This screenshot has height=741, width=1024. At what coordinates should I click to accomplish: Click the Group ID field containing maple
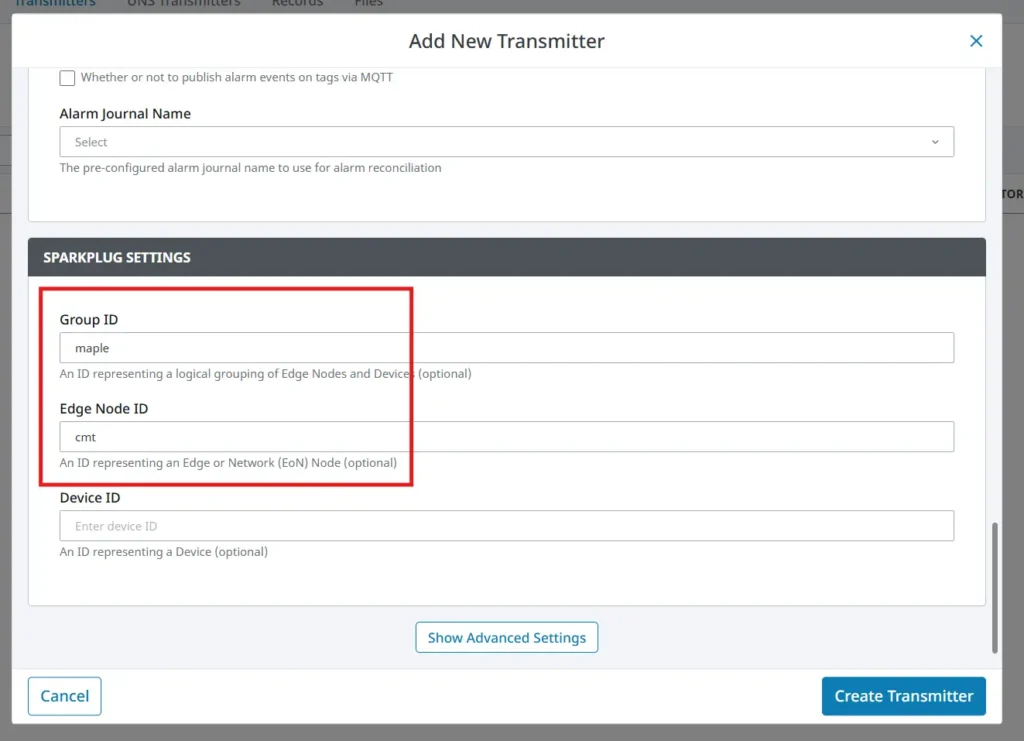pyautogui.click(x=400, y=347)
